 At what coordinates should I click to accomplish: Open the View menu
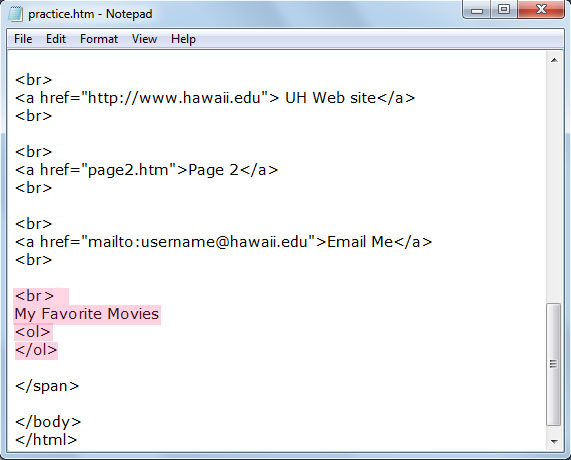click(144, 39)
